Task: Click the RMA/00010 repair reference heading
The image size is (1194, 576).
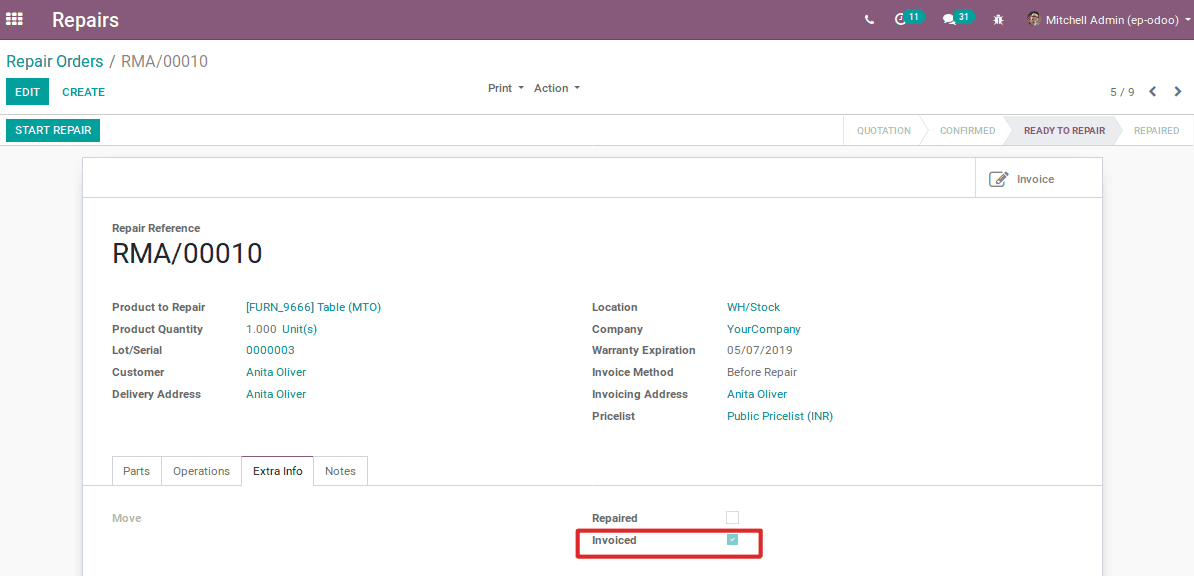Action: coord(187,254)
